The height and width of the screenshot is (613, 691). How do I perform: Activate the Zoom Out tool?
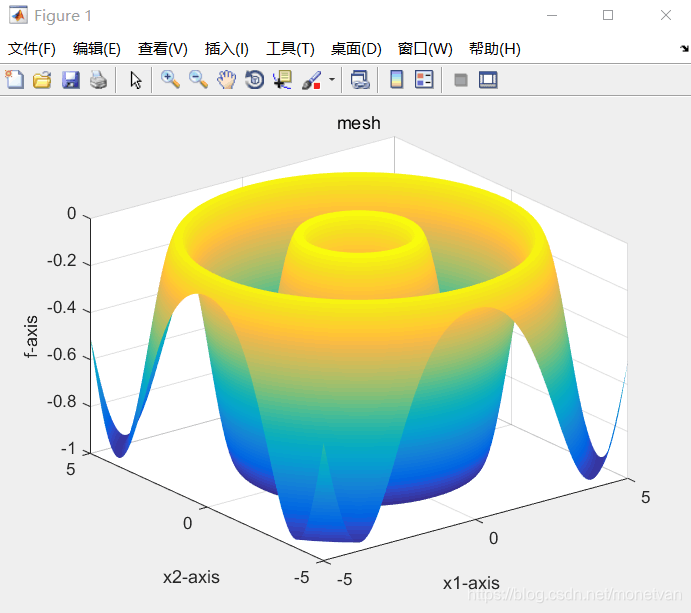(x=198, y=80)
